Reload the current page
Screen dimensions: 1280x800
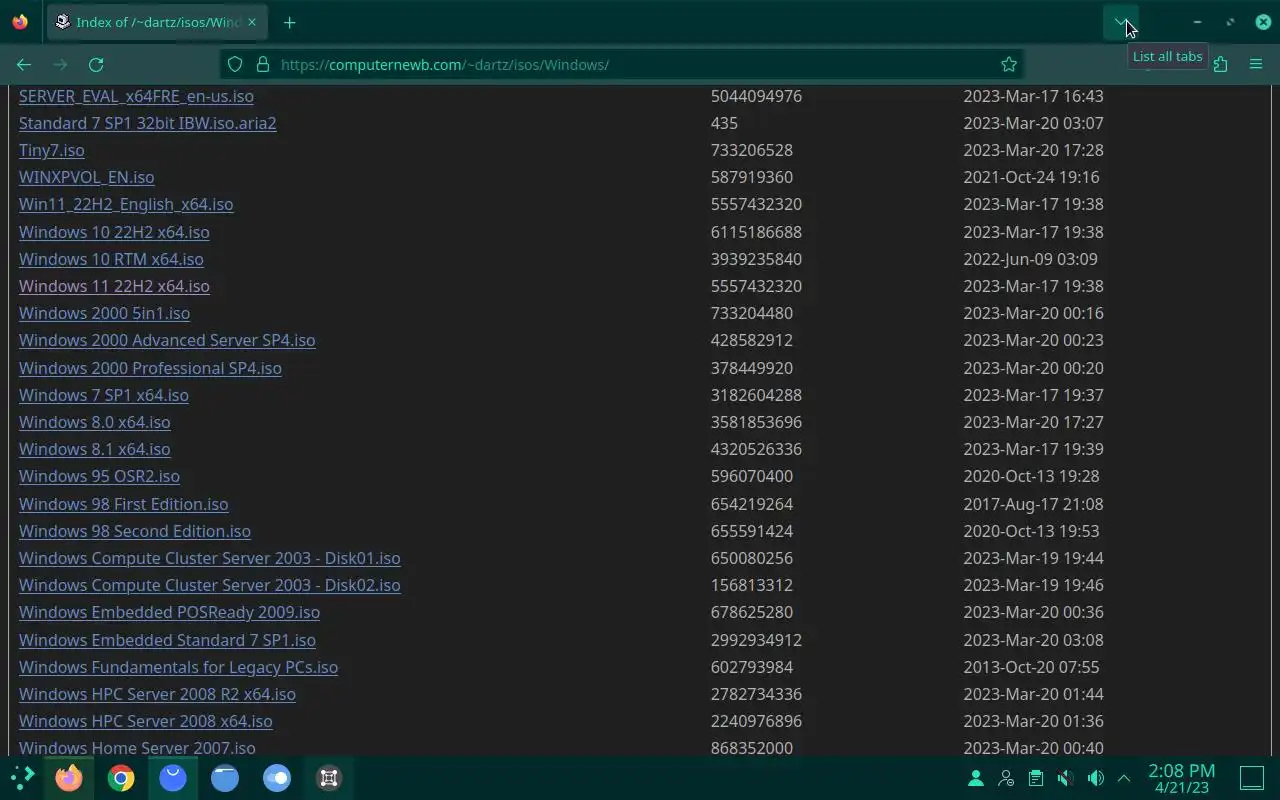(x=96, y=64)
